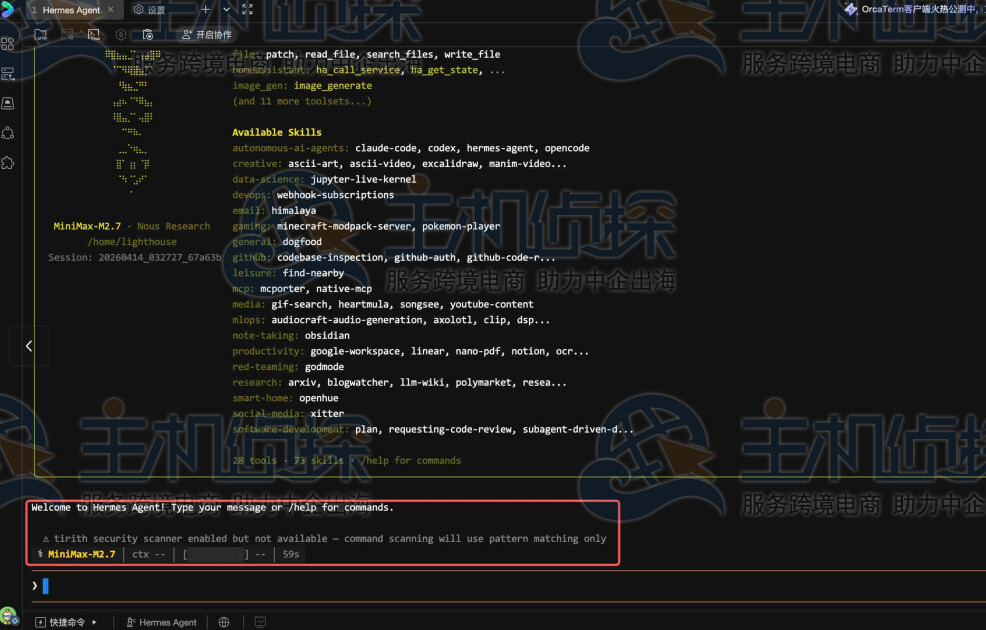Collapse the side panel with left chevron
986x630 pixels.
pyautogui.click(x=29, y=346)
